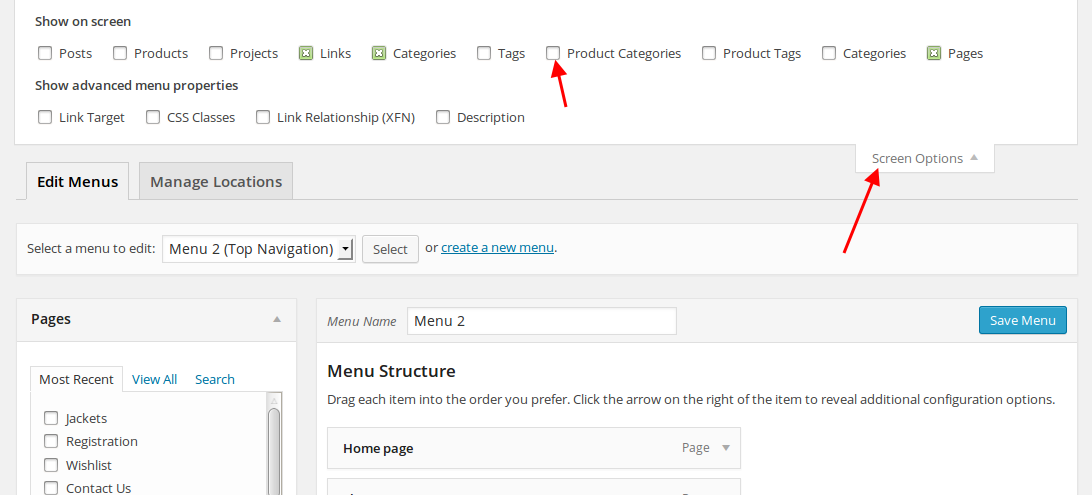
Task: Show the Most Recent pages tab
Action: tap(77, 379)
